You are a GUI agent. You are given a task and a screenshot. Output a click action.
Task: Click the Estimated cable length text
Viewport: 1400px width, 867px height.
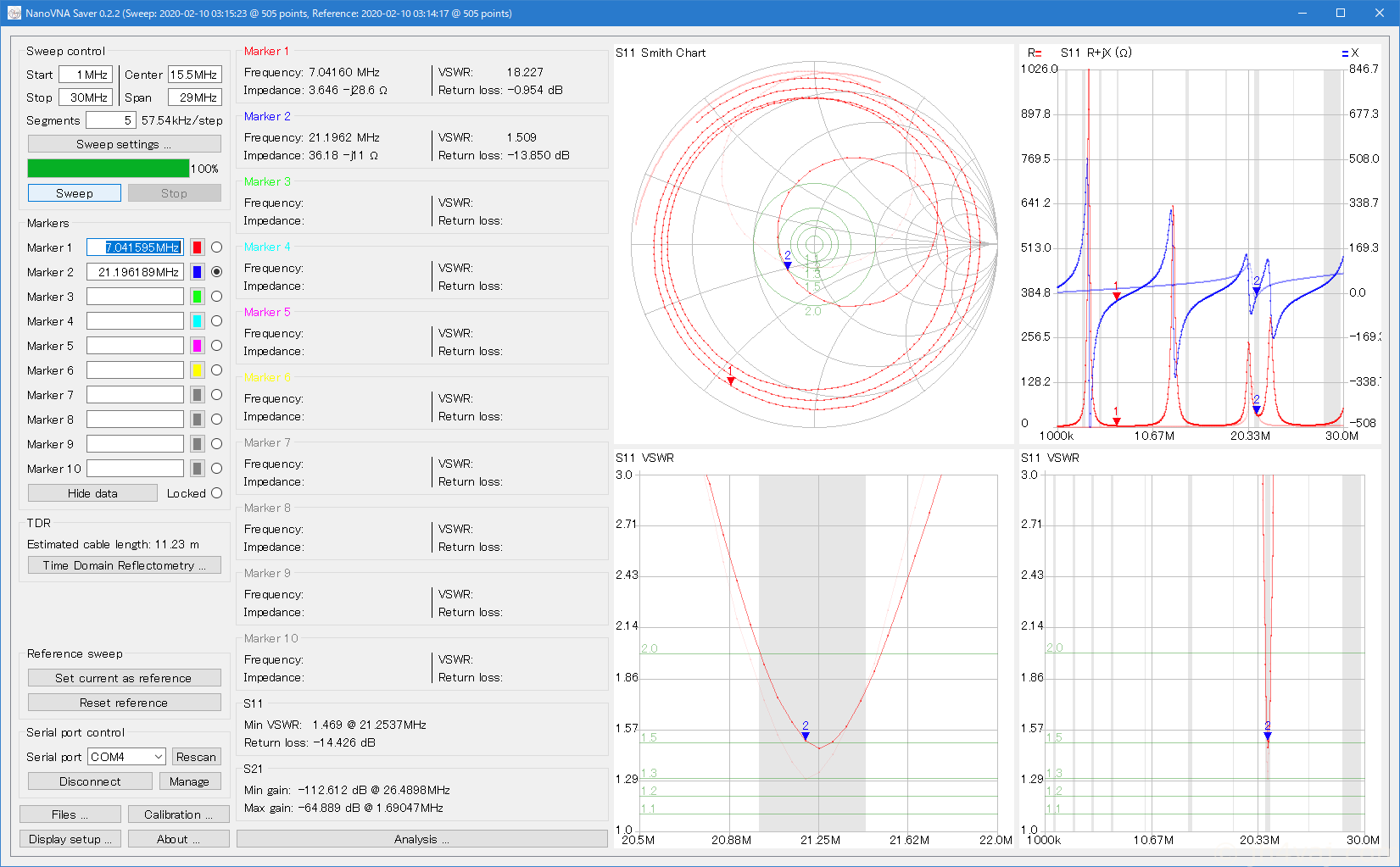[x=113, y=544]
